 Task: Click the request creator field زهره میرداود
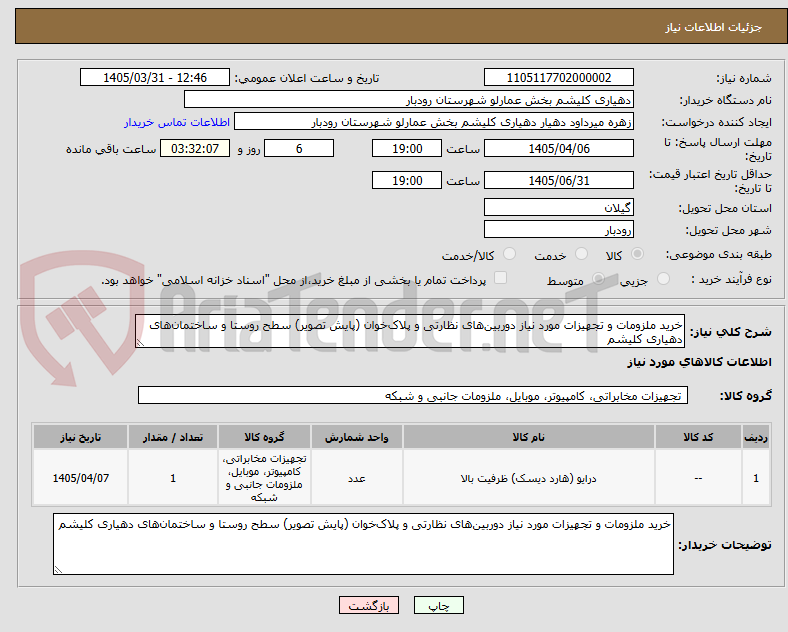pos(434,122)
